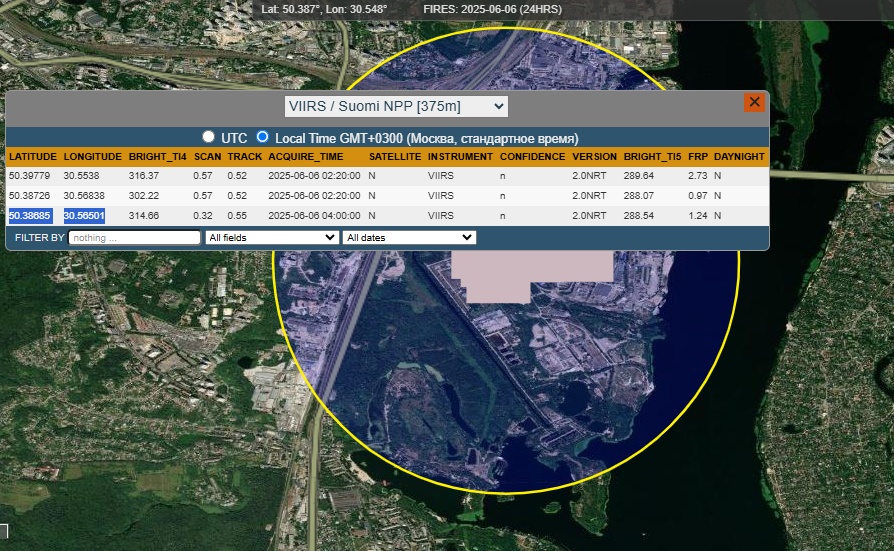Screen dimensions: 894x551
Task: Click the Lat/Lon coordinate readout
Action: click(x=324, y=9)
